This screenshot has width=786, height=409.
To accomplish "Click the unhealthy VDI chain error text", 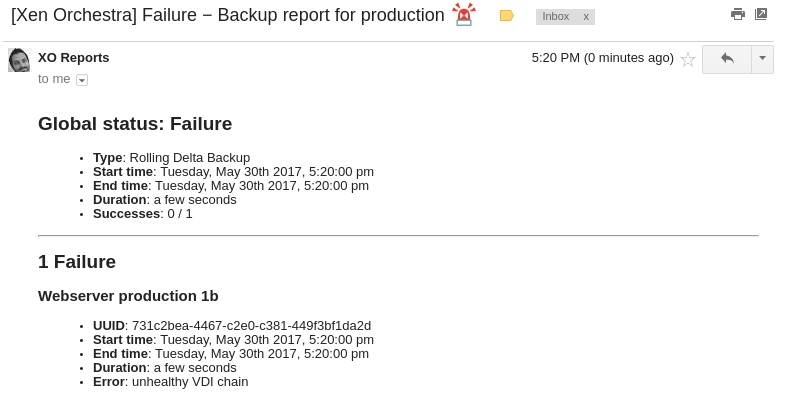I will click(190, 382).
